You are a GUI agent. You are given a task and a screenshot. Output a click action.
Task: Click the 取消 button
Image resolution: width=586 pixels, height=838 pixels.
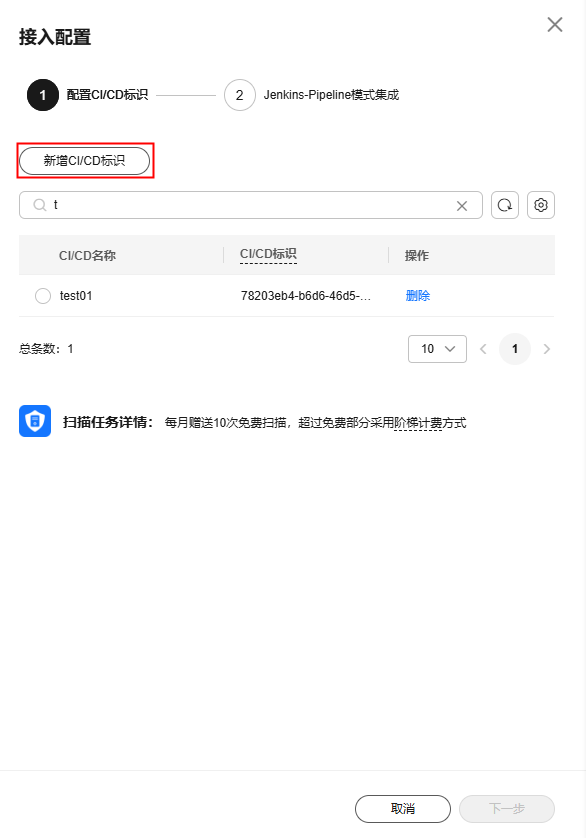[403, 809]
